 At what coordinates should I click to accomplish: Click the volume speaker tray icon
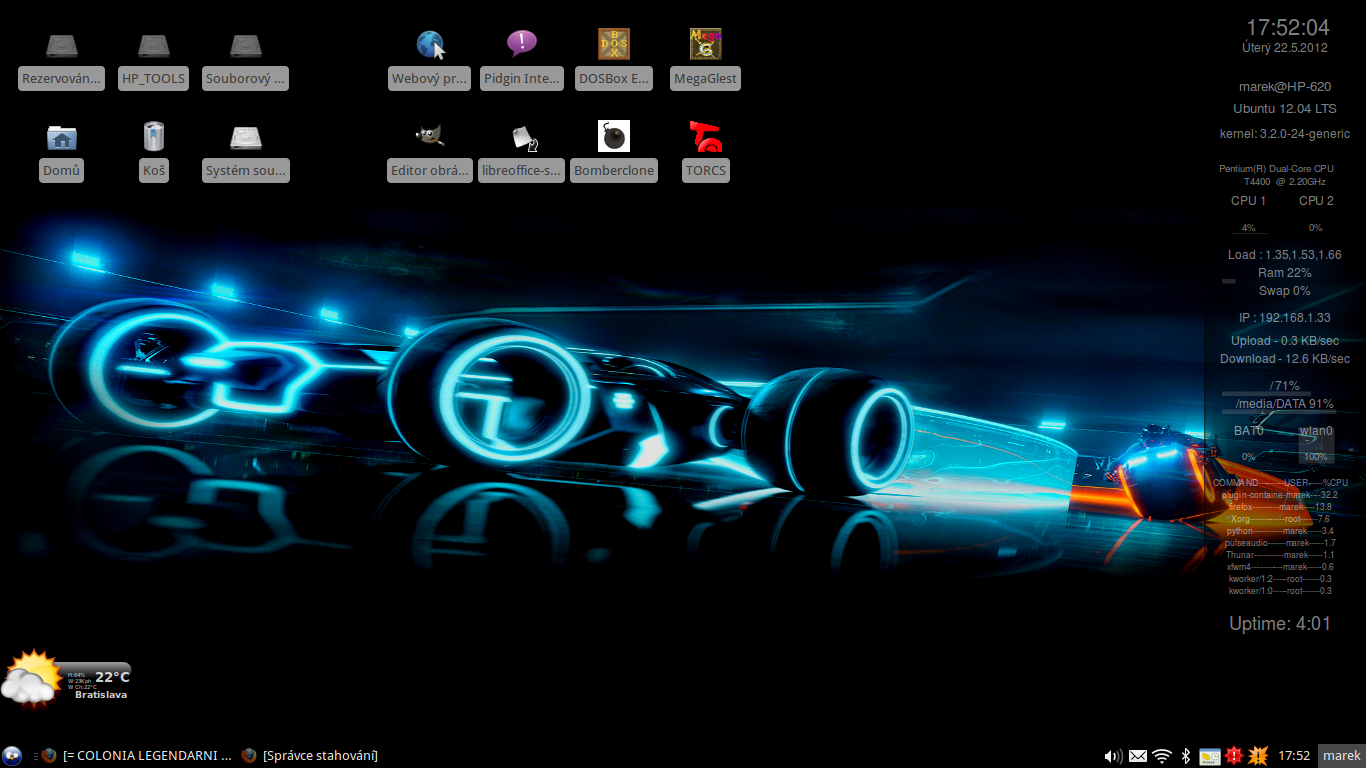click(x=1113, y=756)
